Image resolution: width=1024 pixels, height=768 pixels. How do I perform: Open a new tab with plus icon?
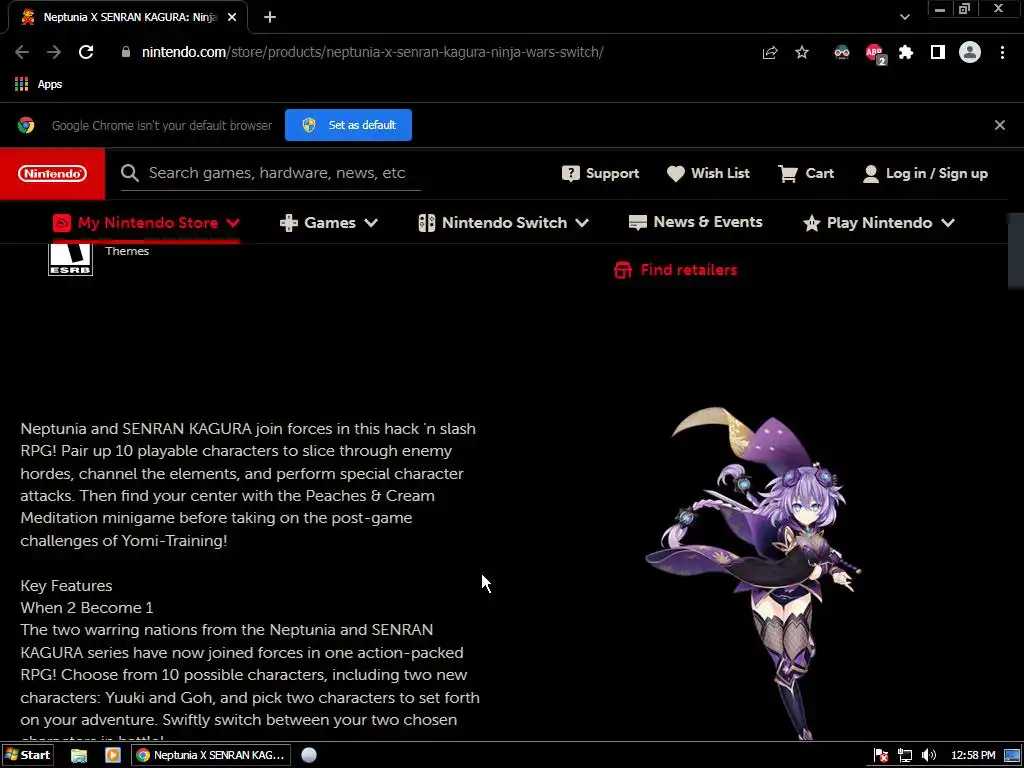tap(270, 18)
